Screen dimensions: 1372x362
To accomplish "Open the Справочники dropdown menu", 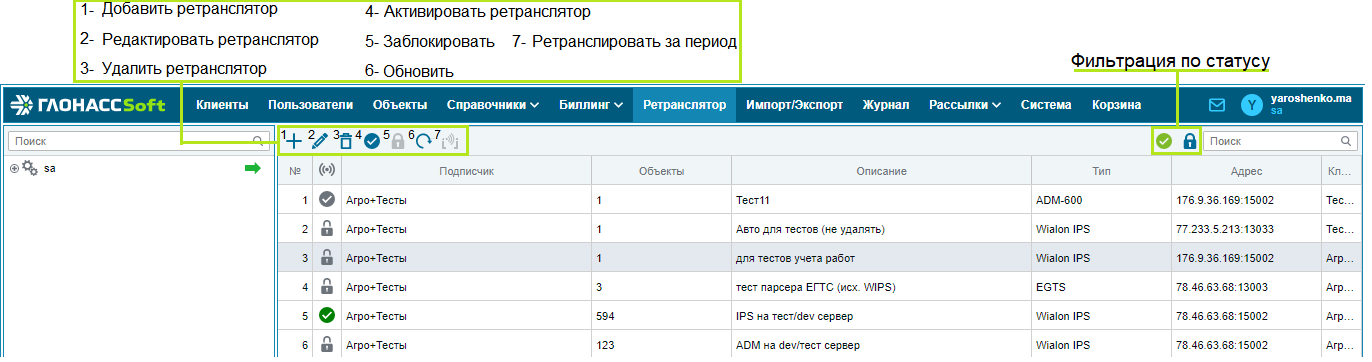I will (x=493, y=105).
